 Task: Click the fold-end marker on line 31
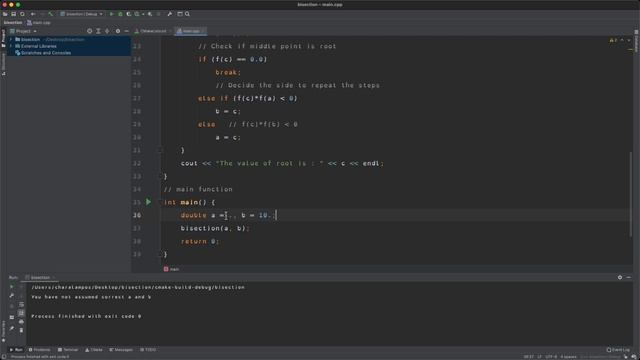[160, 150]
